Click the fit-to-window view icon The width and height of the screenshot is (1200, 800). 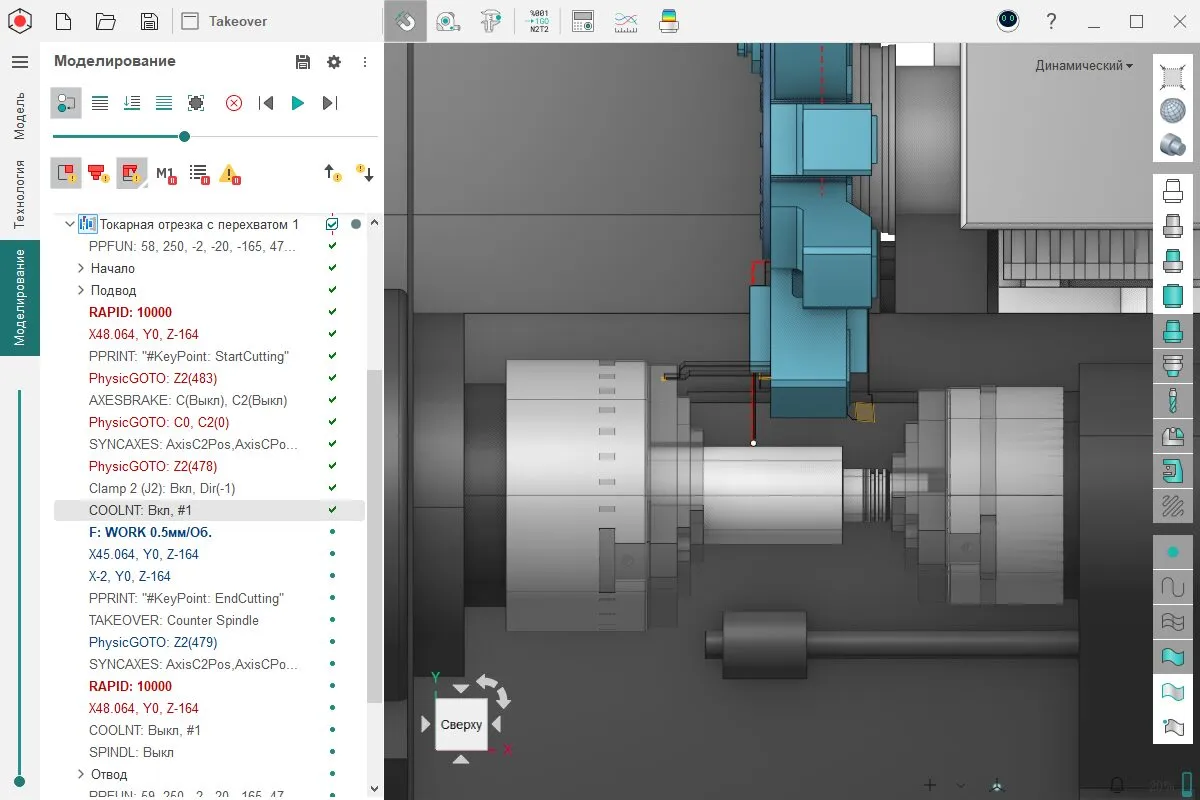(x=1172, y=76)
